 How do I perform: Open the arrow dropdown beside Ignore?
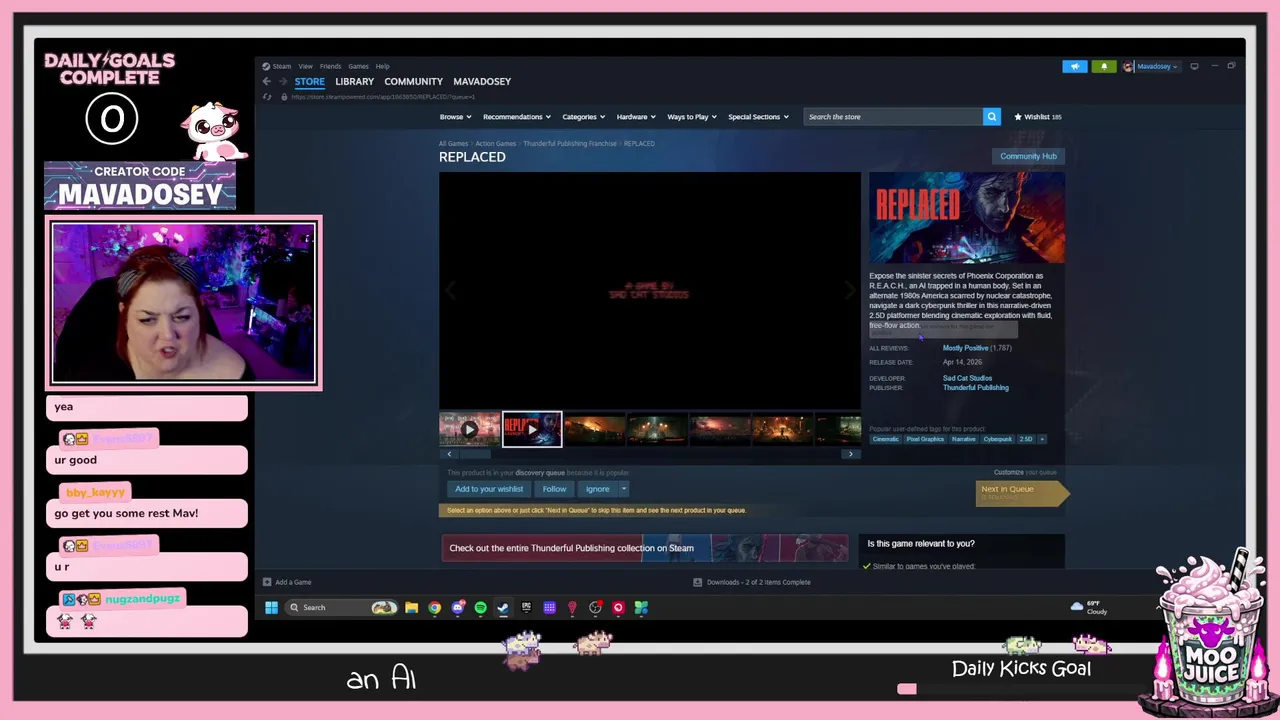tap(623, 489)
